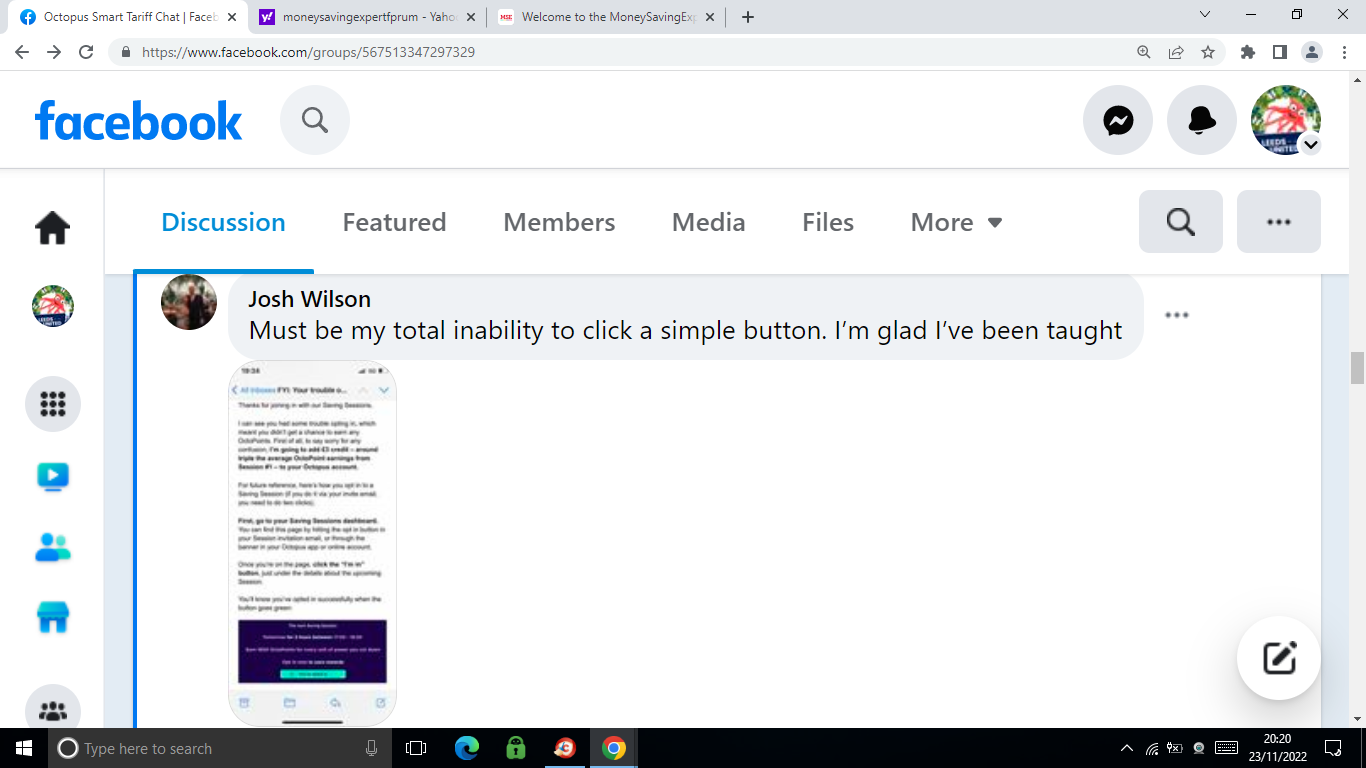Close the Octopus Smart Tariff Chat tab
The height and width of the screenshot is (768, 1366).
[230, 17]
